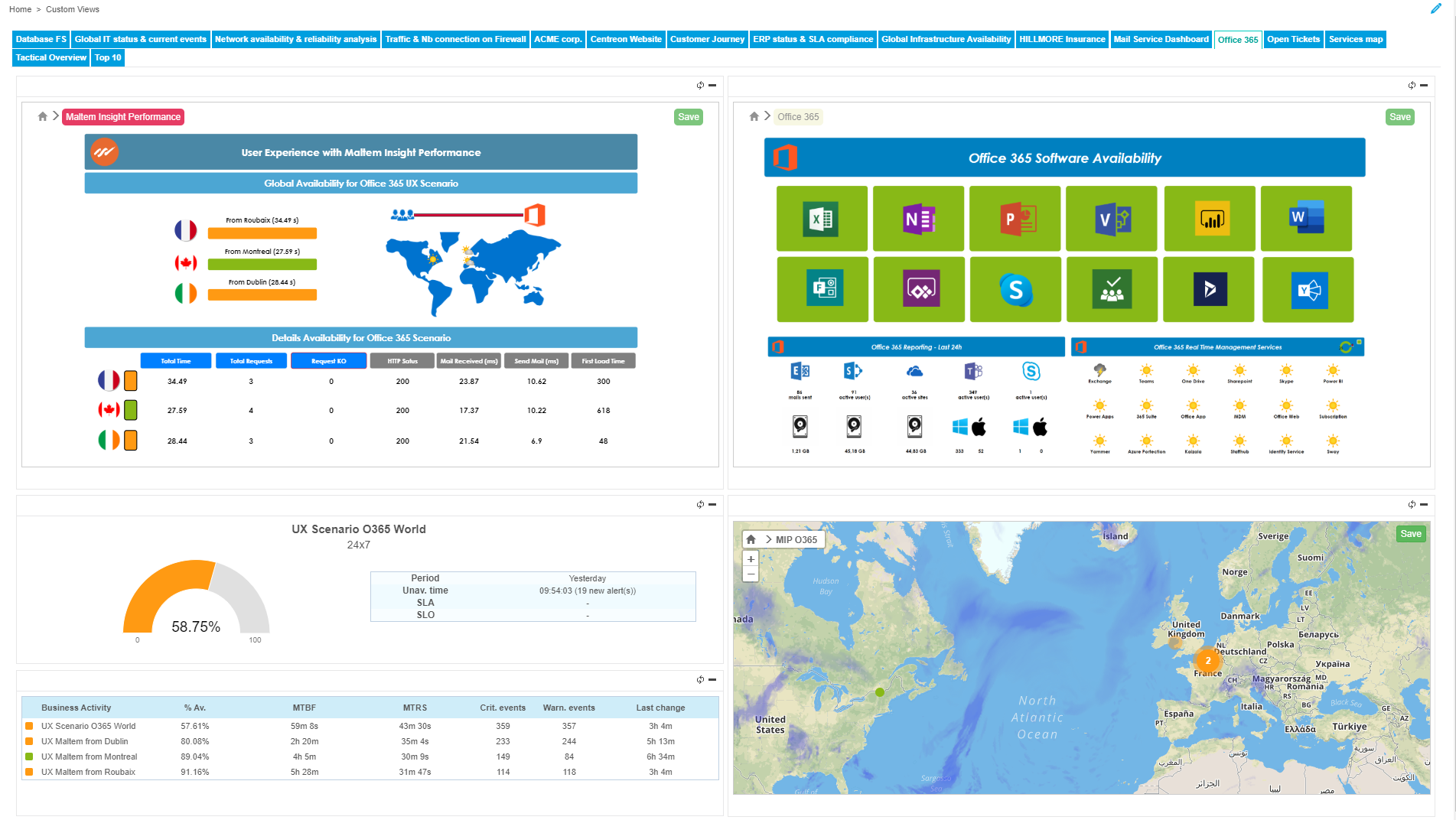The height and width of the screenshot is (820, 1456).
Task: Click UX Scenario O365 World row
Action: tap(370, 726)
